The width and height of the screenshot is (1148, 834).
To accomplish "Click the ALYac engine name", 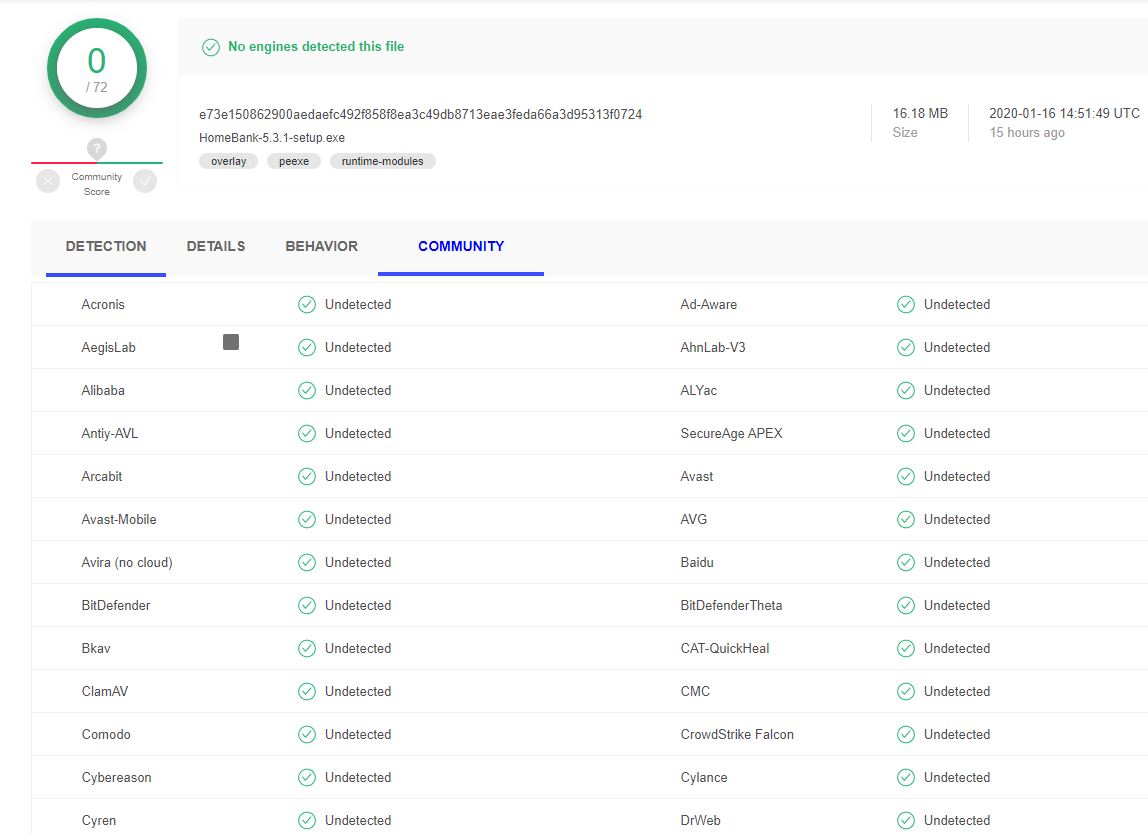I will [698, 390].
